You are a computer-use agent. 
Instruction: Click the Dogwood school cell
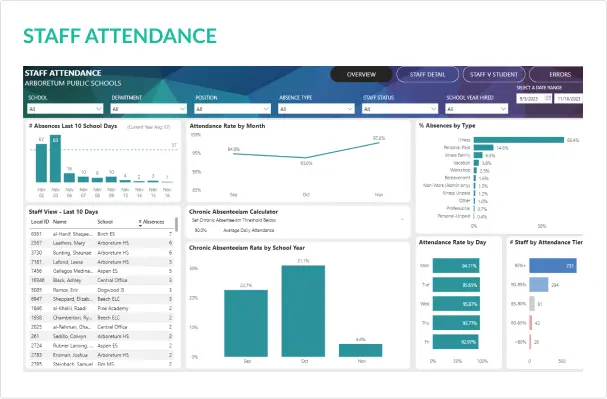pyautogui.click(x=111, y=290)
